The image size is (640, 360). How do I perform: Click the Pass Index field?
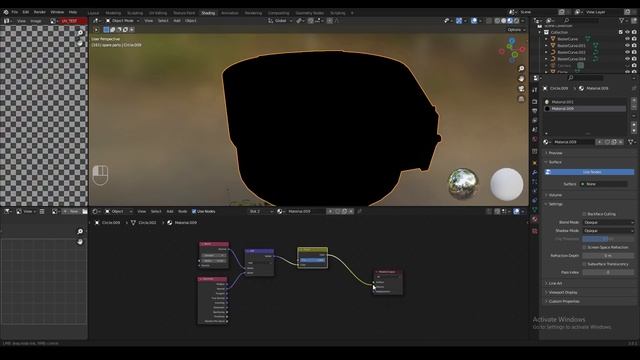point(608,272)
